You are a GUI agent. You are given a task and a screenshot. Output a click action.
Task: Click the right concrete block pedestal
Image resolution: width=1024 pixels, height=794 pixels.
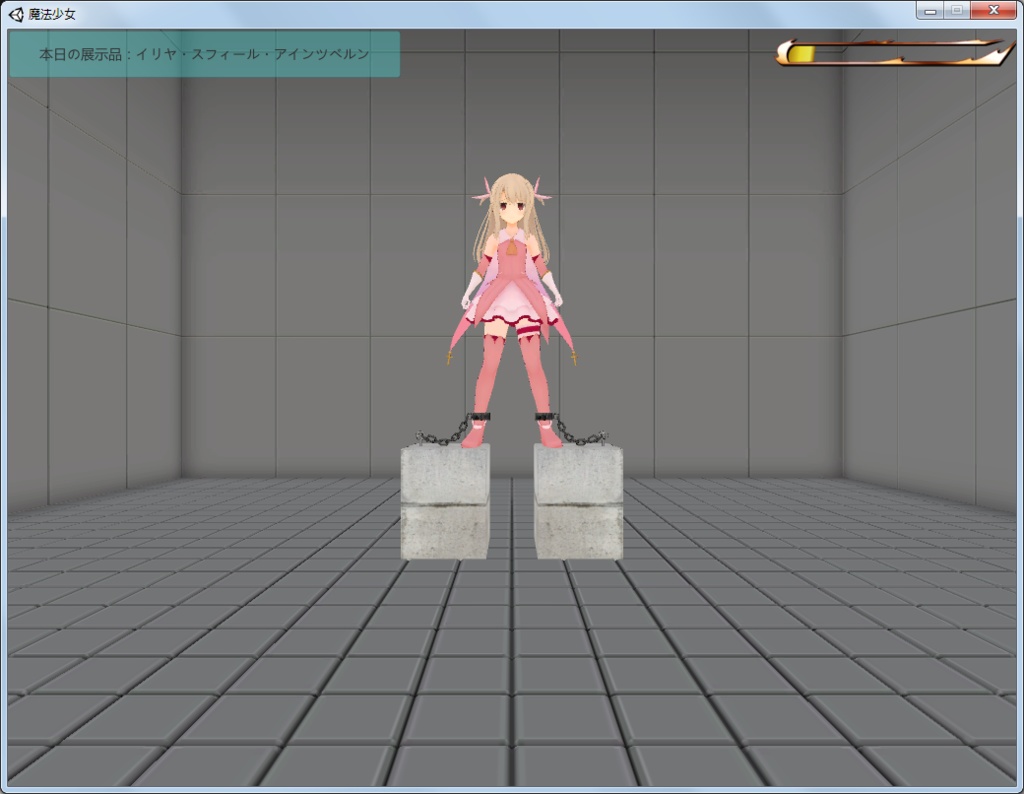point(579,501)
